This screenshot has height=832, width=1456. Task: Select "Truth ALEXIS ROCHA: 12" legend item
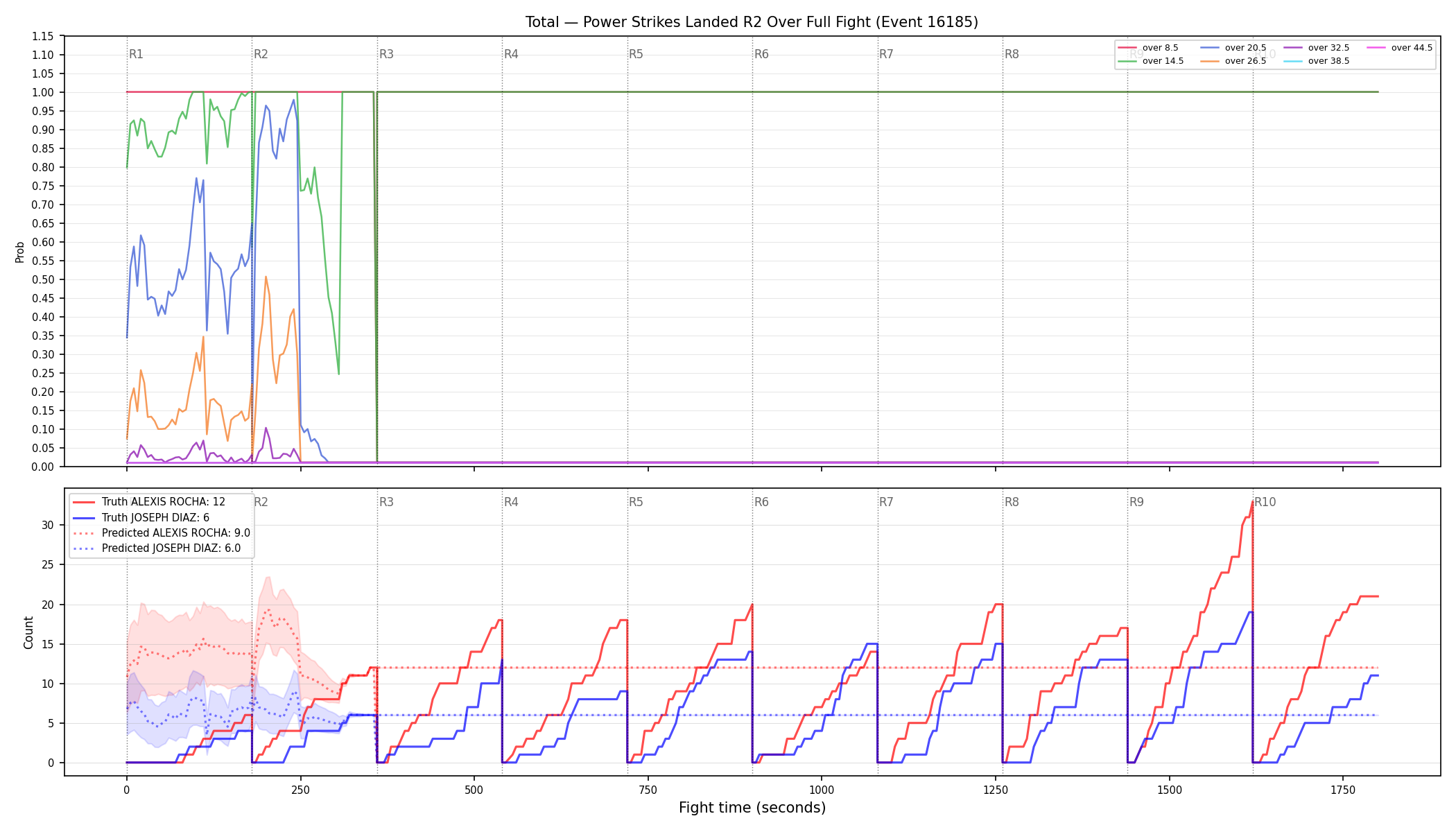click(x=149, y=502)
